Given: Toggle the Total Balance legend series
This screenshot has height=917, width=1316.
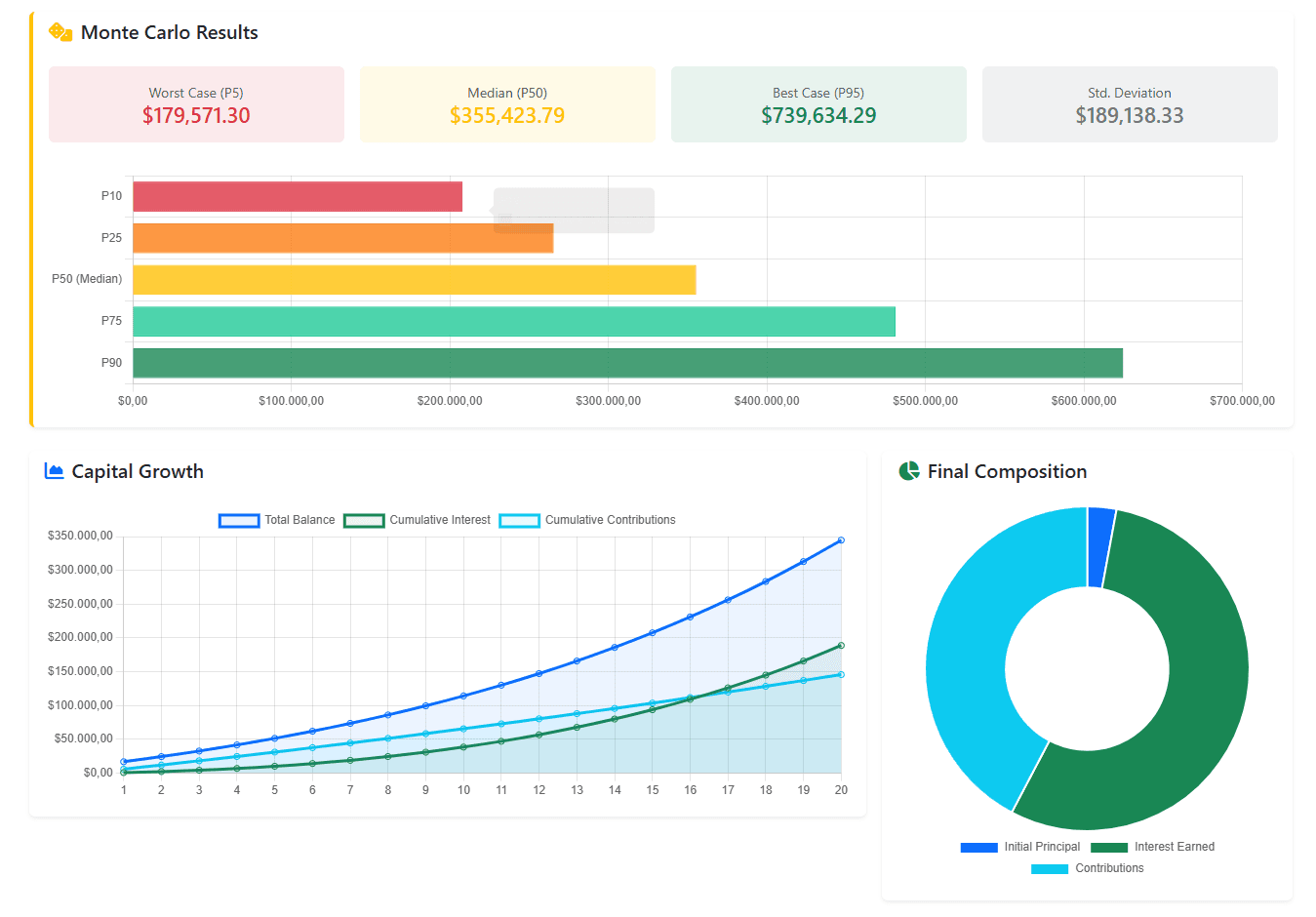Looking at the screenshot, I should coord(278,520).
